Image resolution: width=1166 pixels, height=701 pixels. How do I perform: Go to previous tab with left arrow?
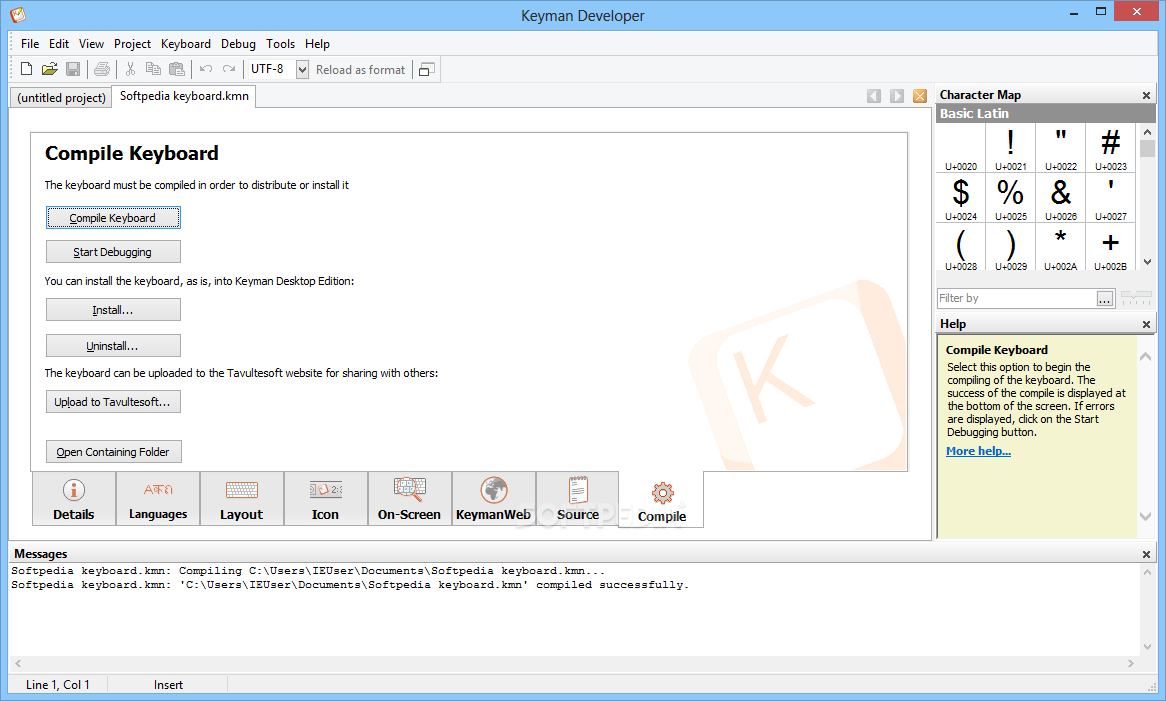click(x=874, y=96)
